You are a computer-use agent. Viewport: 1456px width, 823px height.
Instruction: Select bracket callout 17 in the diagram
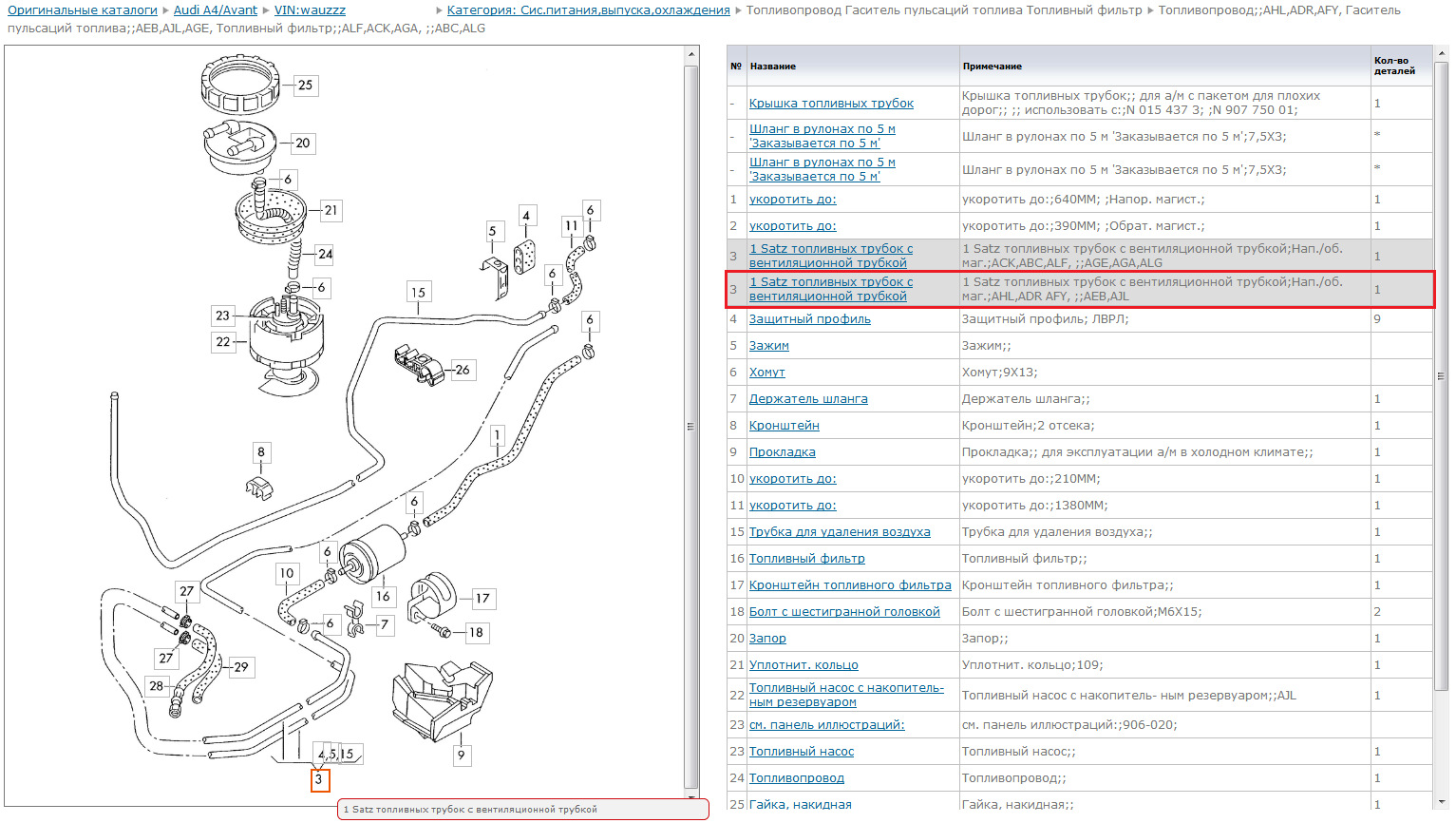click(482, 598)
